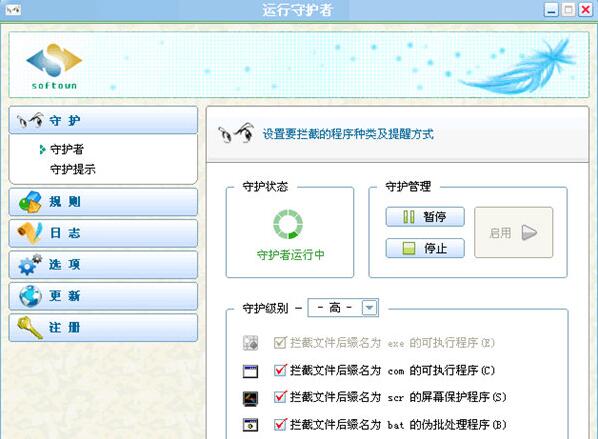Toggle the bat batch interception checkbox

[x=280, y=424]
